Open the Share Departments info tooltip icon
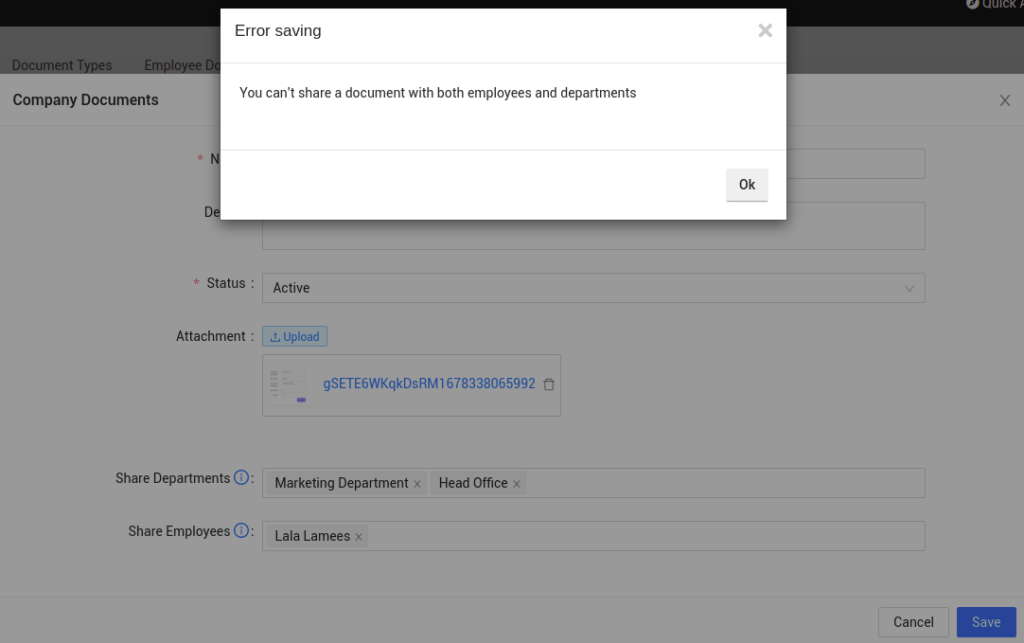The height and width of the screenshot is (643, 1024). (x=241, y=477)
